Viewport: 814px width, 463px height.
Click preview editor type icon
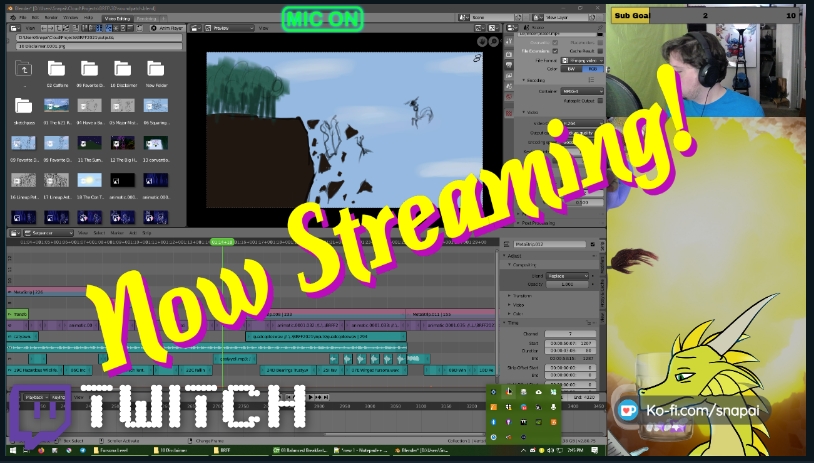(x=195, y=28)
